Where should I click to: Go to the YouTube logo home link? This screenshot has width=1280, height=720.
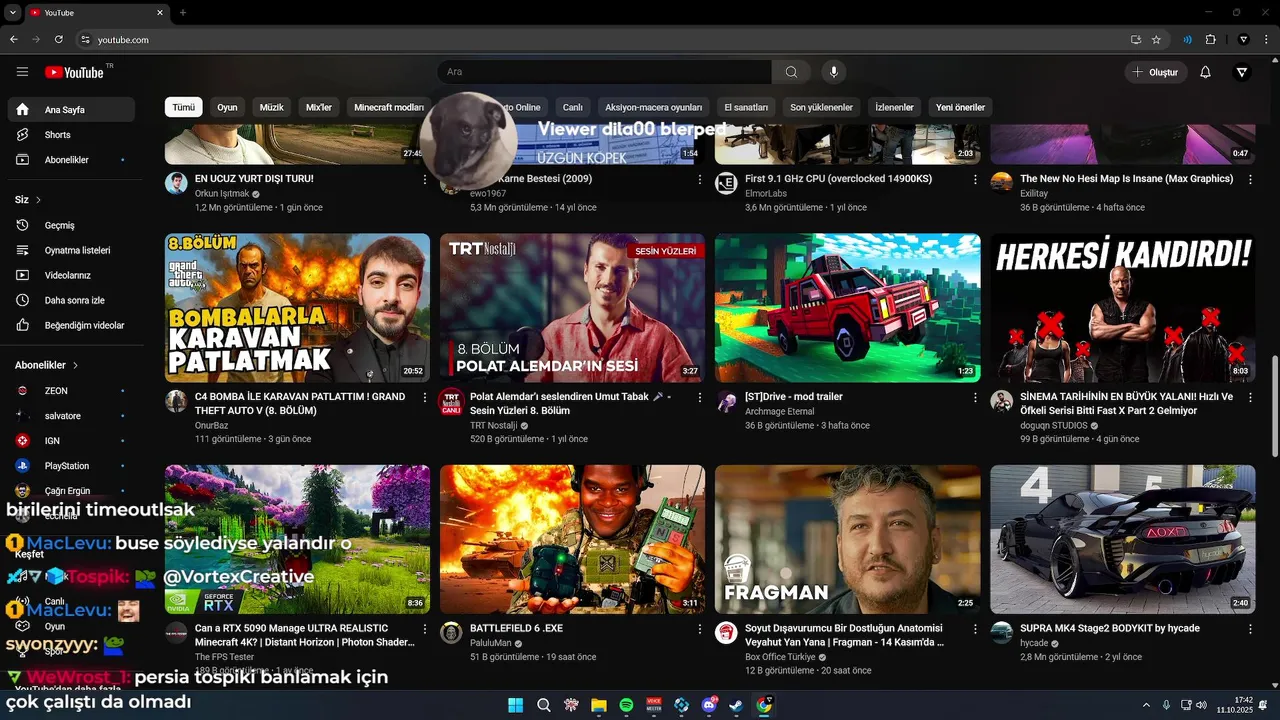coord(75,72)
